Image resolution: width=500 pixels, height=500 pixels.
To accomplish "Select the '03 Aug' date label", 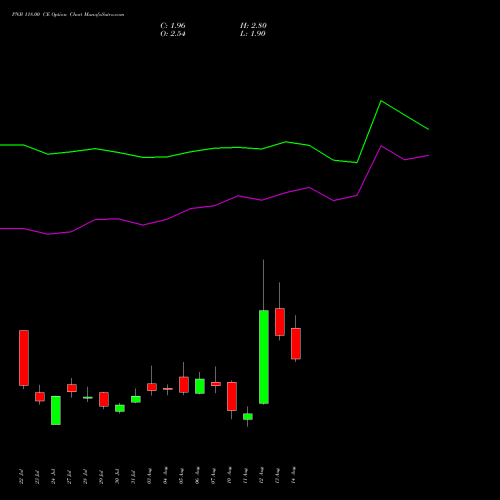I will click(150, 476).
